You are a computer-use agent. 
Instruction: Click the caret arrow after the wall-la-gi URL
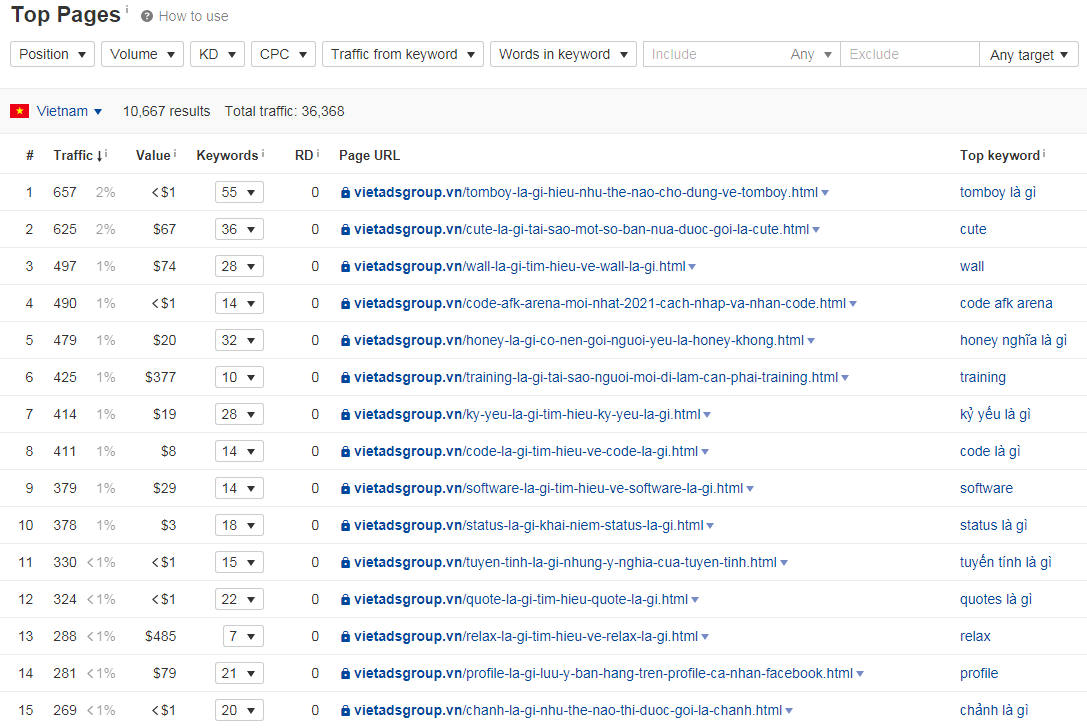(x=692, y=267)
